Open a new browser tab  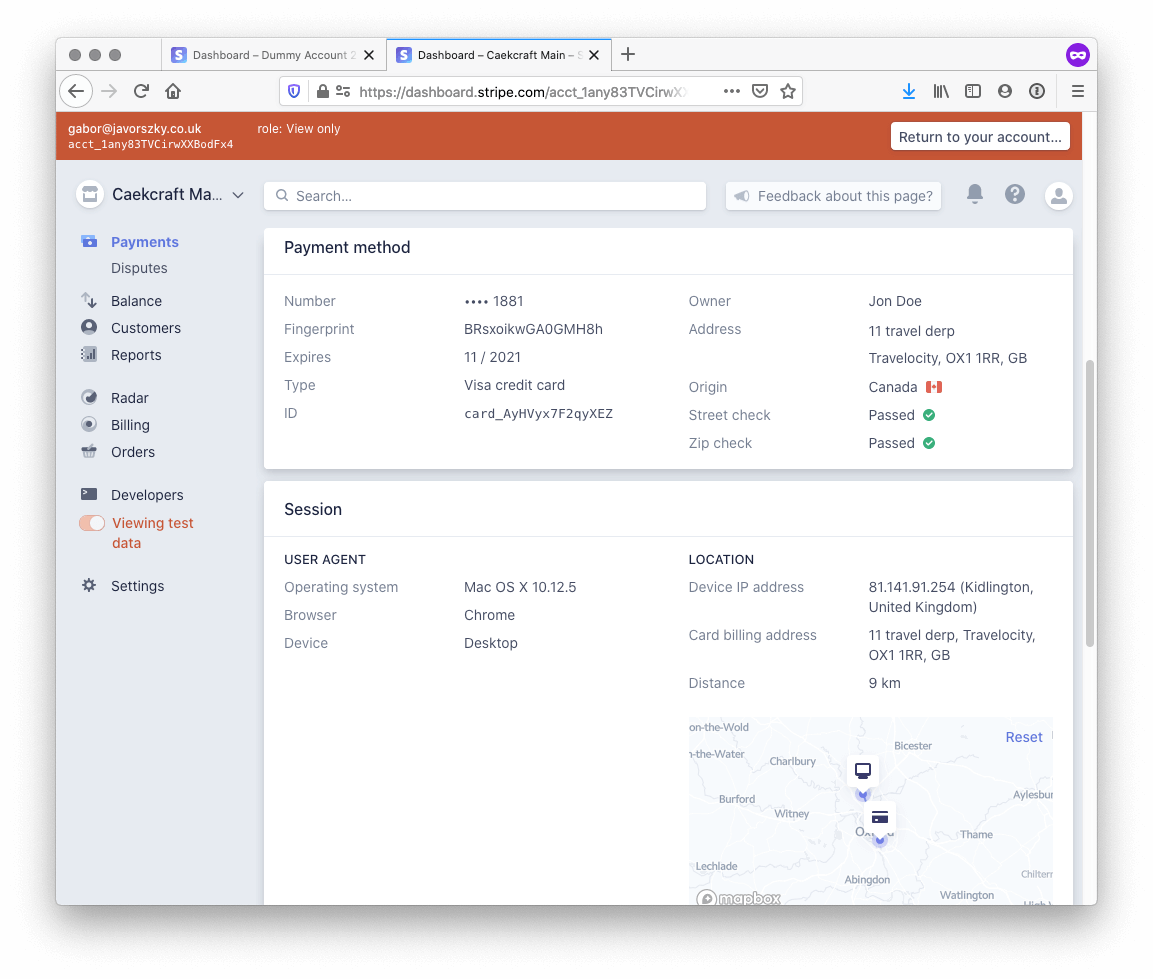click(628, 54)
